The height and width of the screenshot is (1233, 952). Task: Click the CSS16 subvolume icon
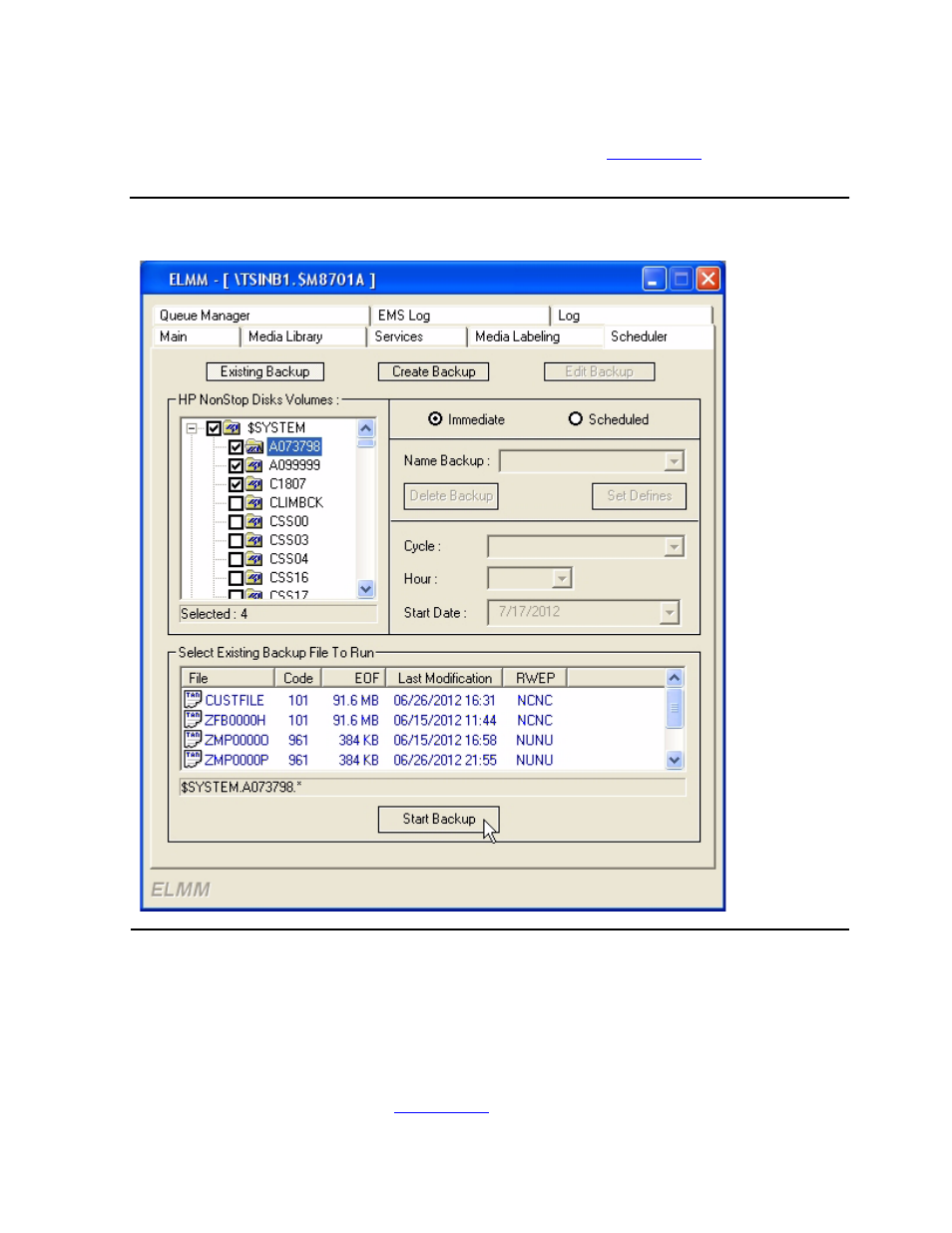click(254, 578)
